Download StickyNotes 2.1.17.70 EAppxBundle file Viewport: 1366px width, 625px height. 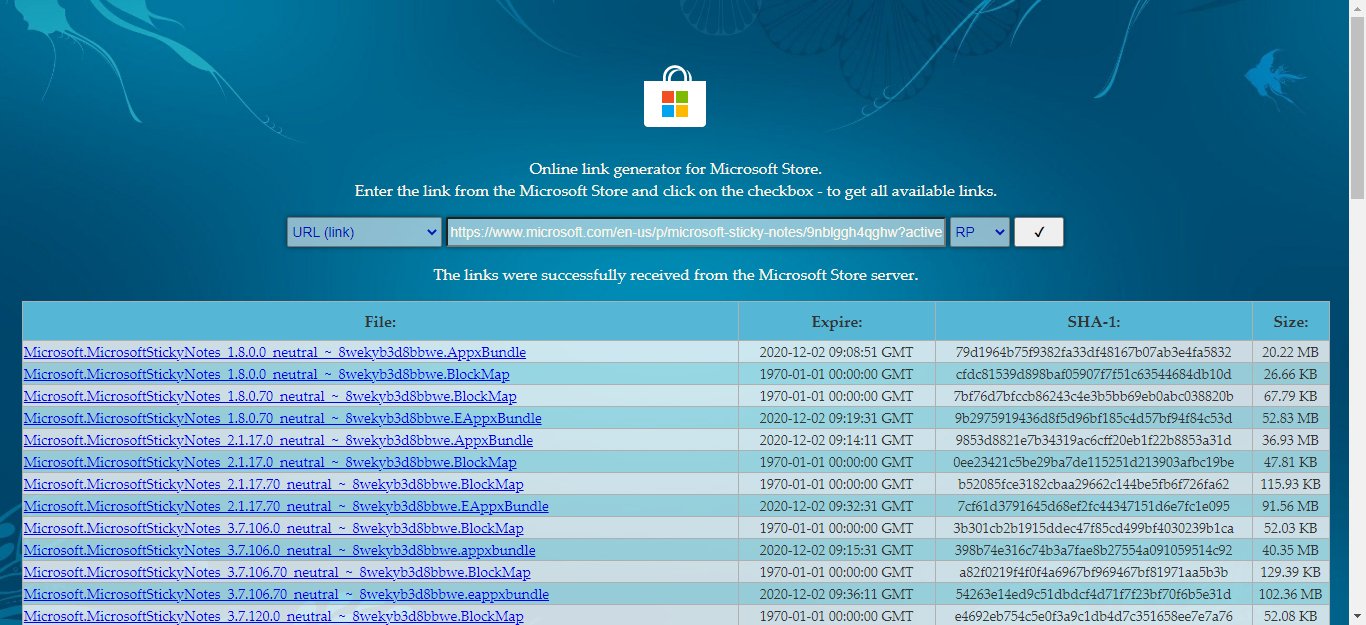(286, 506)
